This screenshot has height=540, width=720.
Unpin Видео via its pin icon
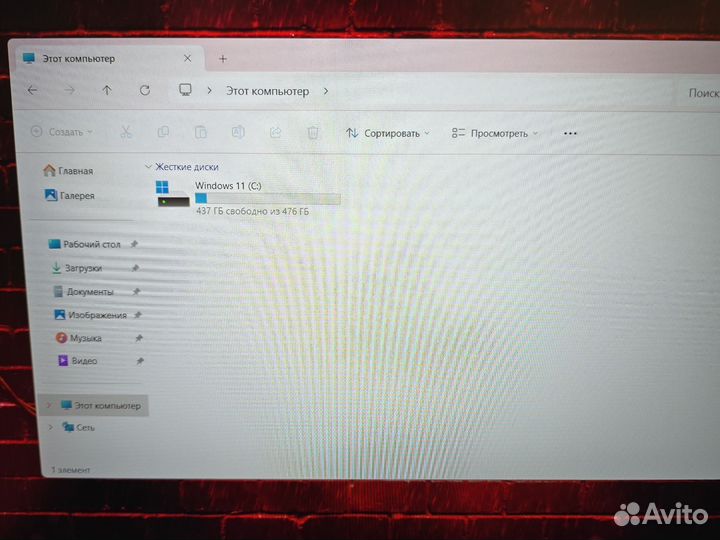(140, 361)
